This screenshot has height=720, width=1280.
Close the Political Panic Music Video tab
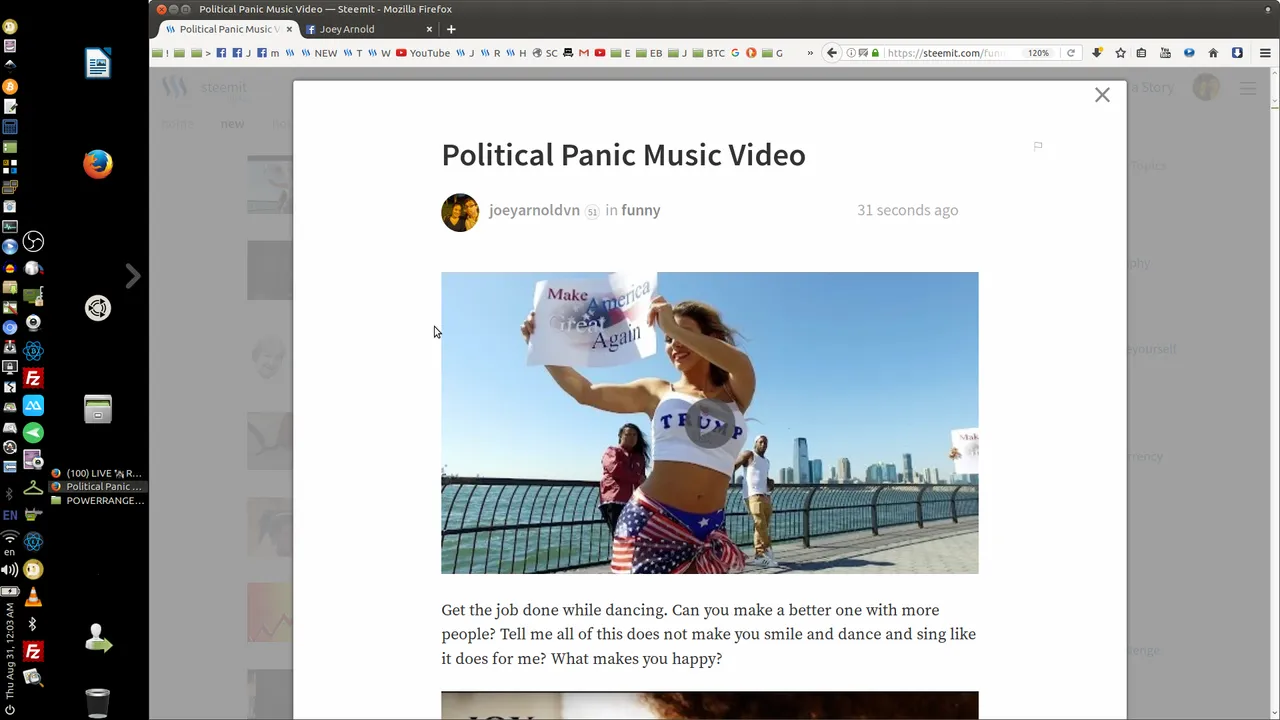289,29
